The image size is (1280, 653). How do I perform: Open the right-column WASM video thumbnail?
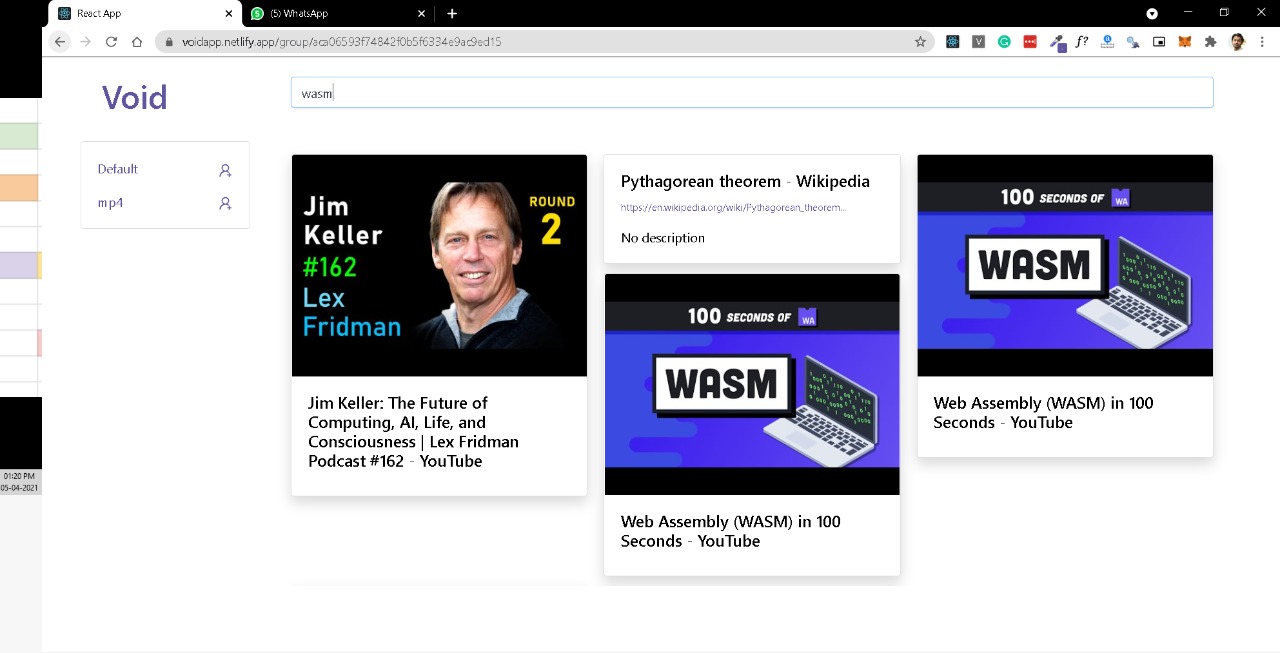tap(1065, 265)
